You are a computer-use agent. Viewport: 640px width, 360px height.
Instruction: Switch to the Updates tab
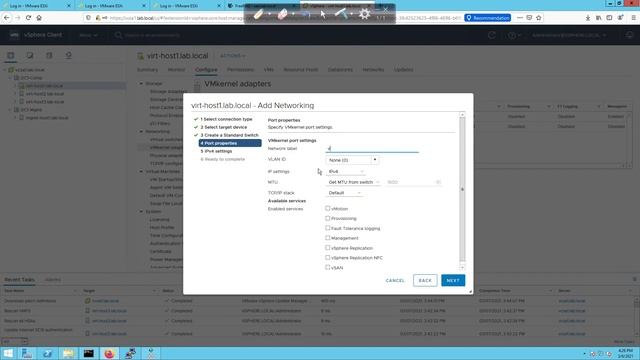(404, 70)
